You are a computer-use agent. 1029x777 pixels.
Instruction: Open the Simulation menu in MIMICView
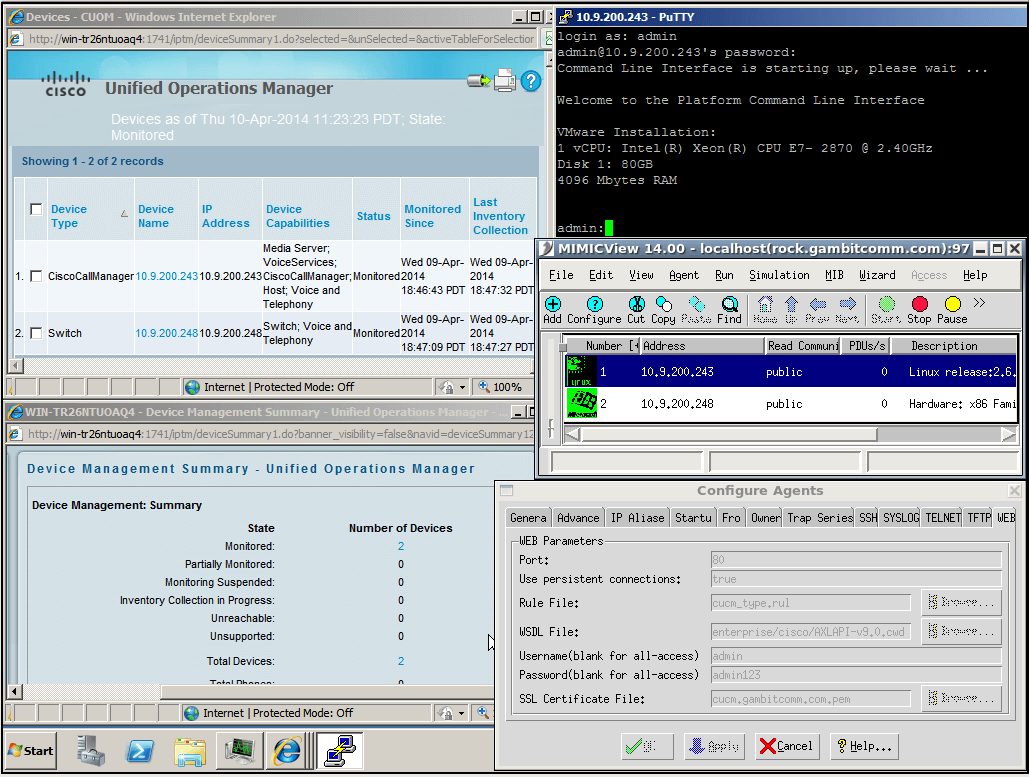click(x=780, y=275)
